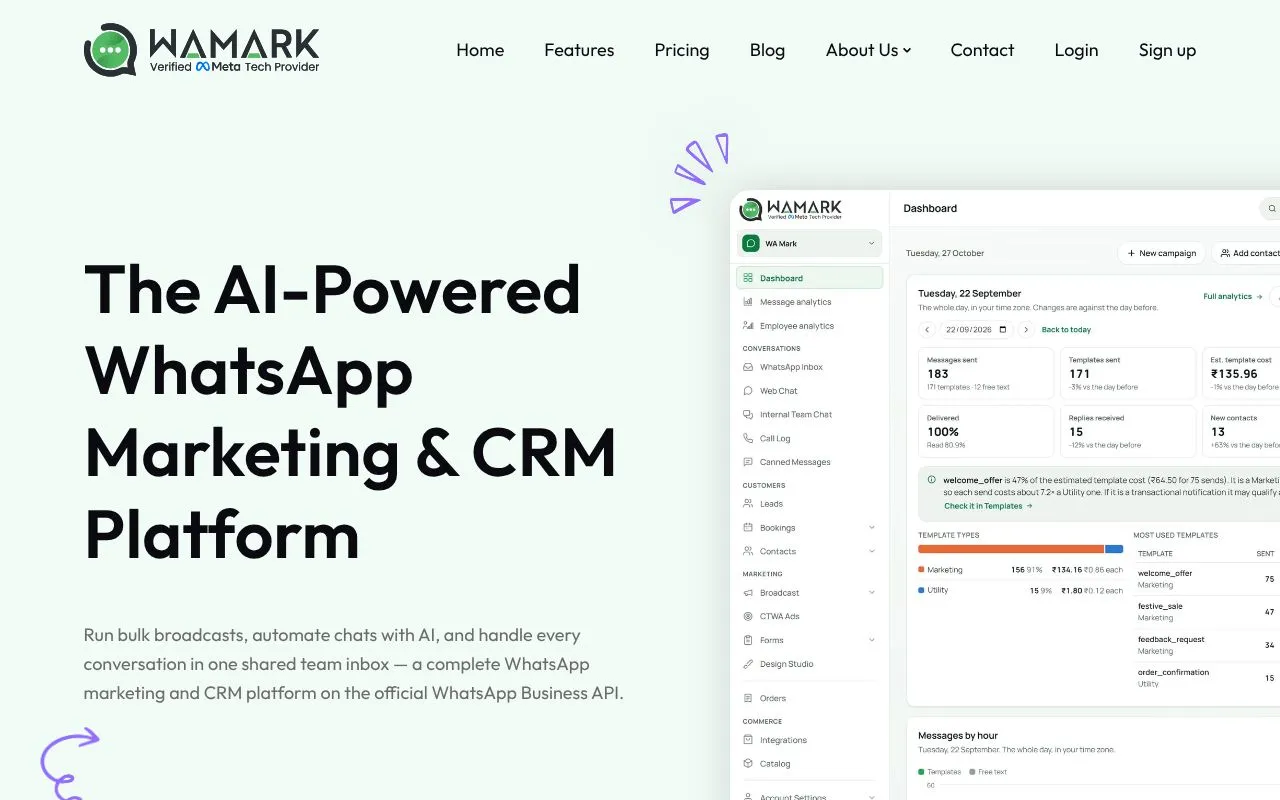Click the Orders list icon

(748, 698)
